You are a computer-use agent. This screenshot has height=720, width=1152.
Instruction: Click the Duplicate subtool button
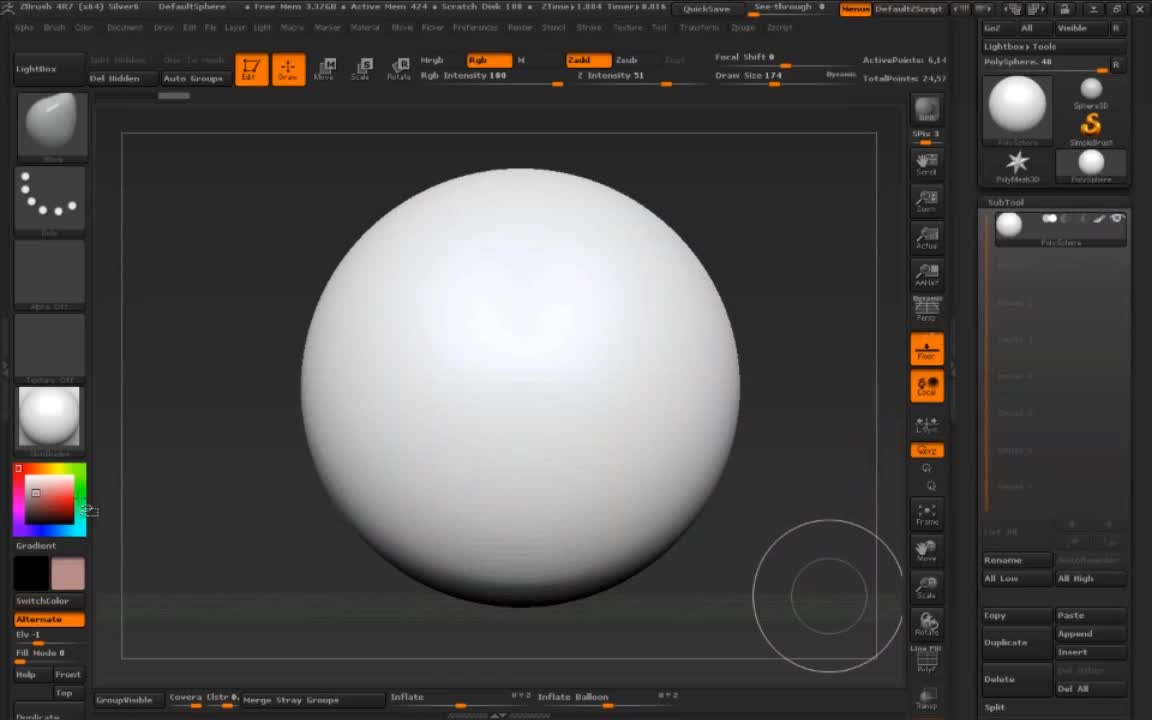coord(1006,642)
